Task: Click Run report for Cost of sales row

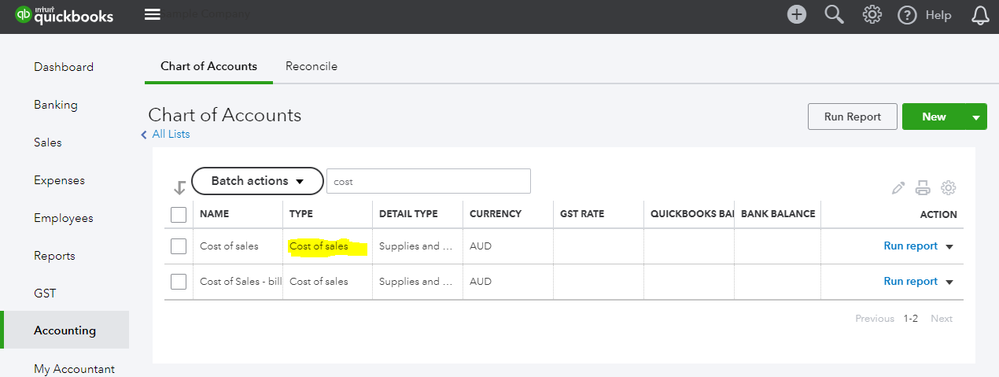Action: (910, 246)
